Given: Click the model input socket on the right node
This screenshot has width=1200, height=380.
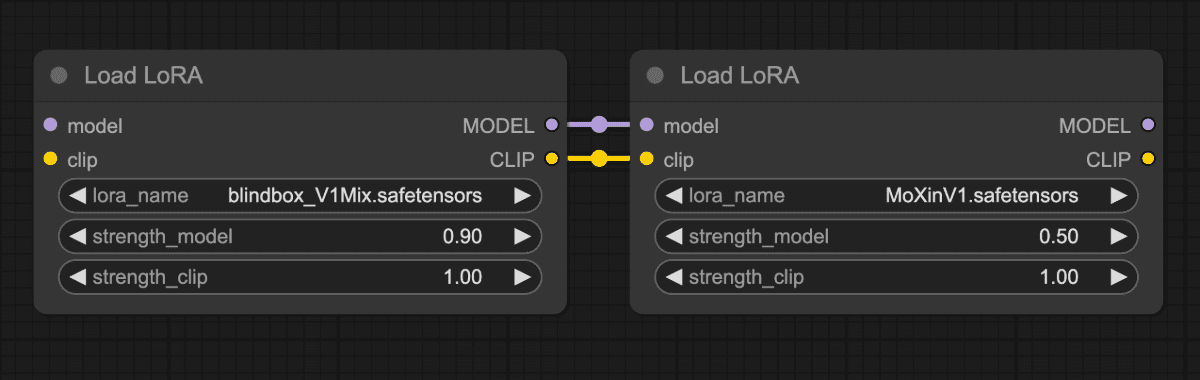Looking at the screenshot, I should [x=647, y=126].
